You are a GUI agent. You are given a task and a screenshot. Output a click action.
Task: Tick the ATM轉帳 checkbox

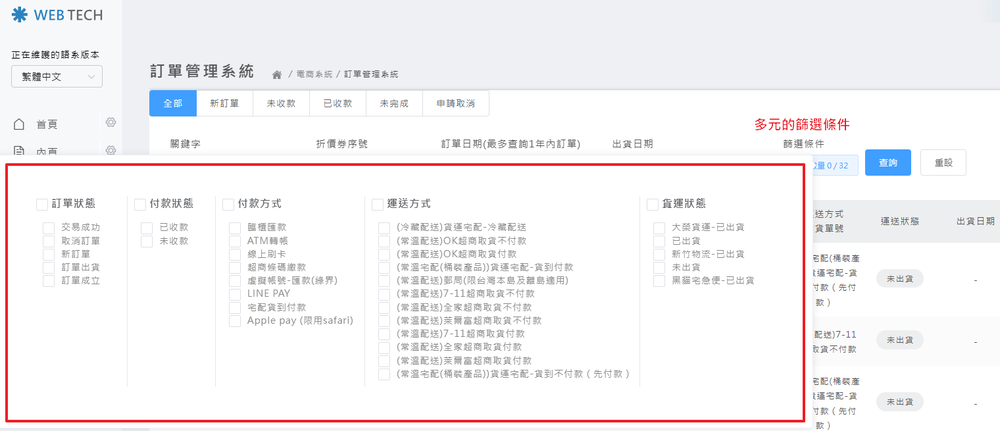(x=235, y=241)
